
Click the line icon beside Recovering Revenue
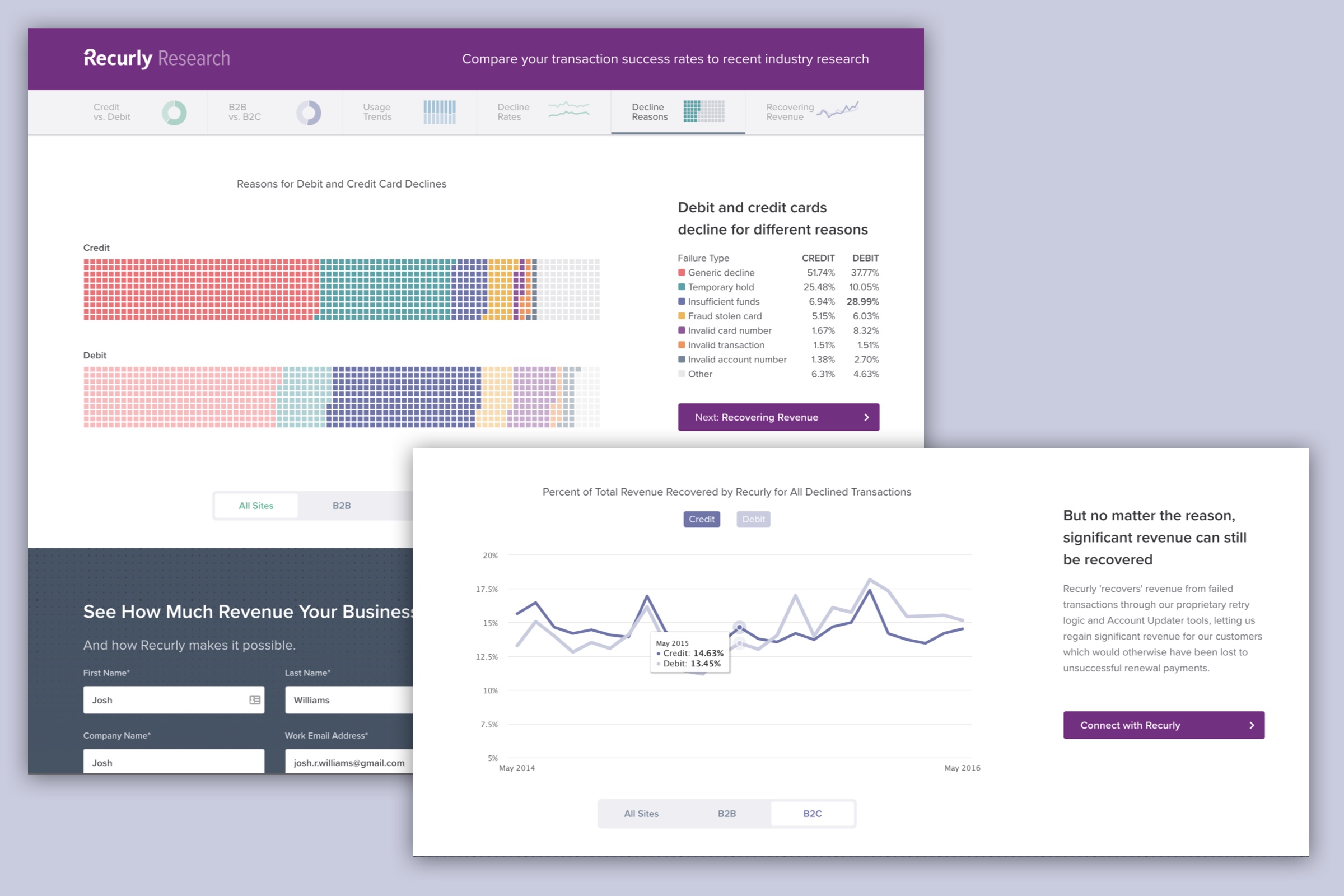838,110
